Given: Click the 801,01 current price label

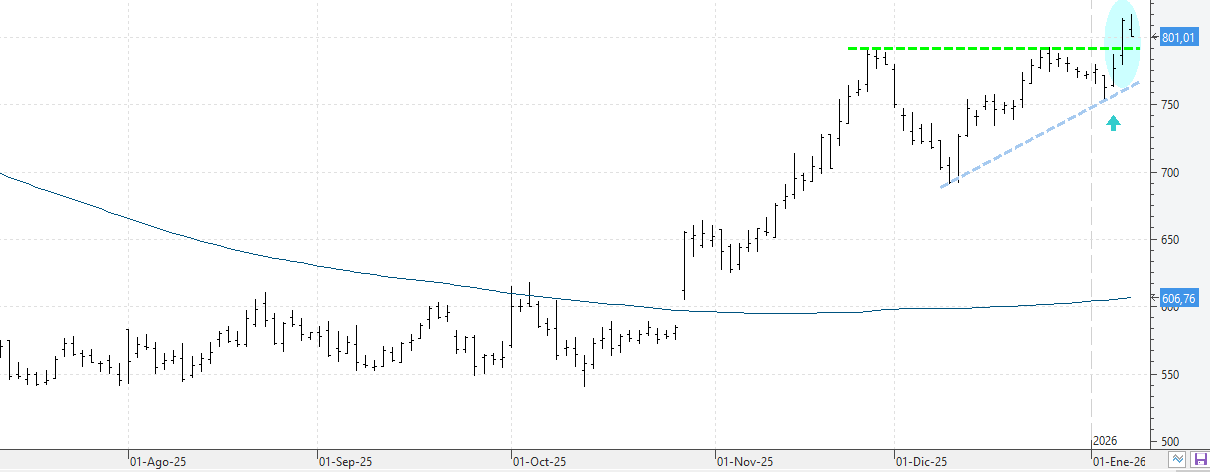Looking at the screenshot, I should [x=1178, y=38].
